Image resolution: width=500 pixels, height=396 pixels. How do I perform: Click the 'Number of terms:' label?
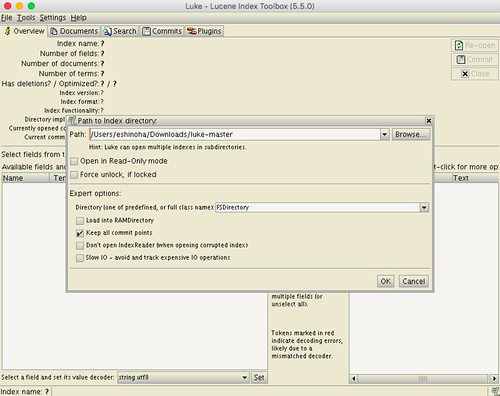(x=69, y=74)
